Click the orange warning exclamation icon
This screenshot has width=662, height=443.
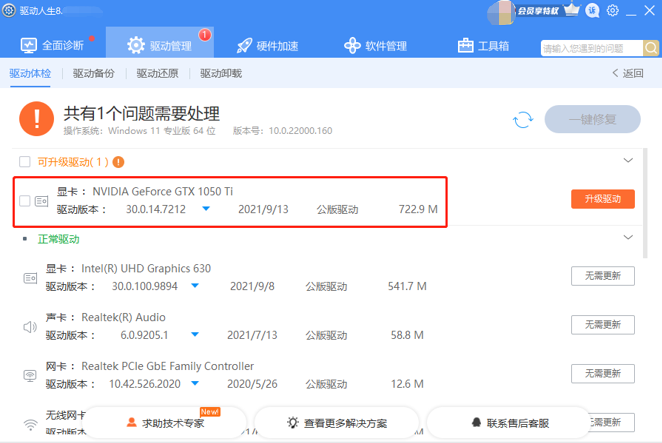[37, 119]
